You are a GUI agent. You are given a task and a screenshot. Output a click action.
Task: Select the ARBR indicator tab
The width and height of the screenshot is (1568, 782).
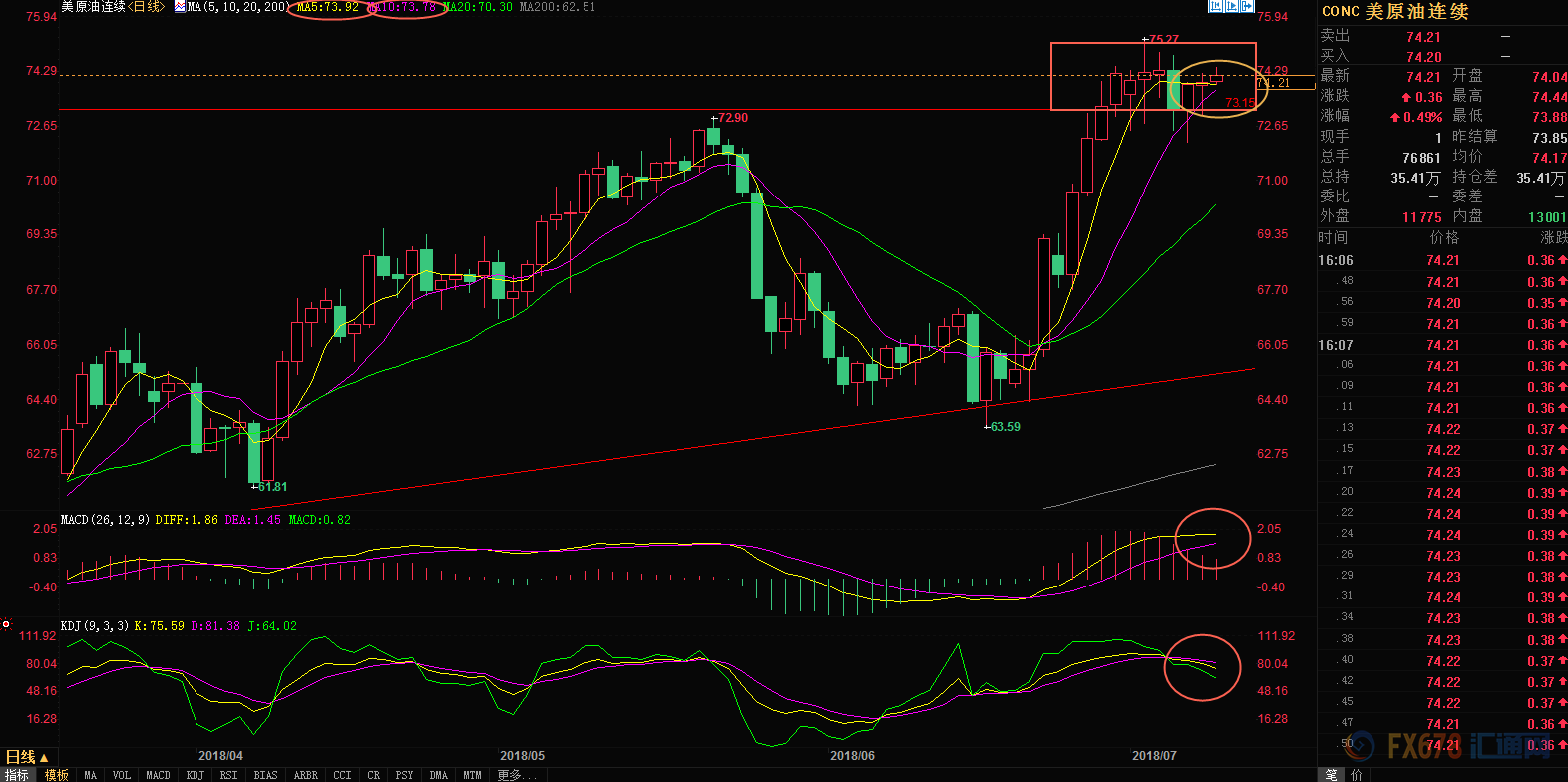tap(306, 775)
